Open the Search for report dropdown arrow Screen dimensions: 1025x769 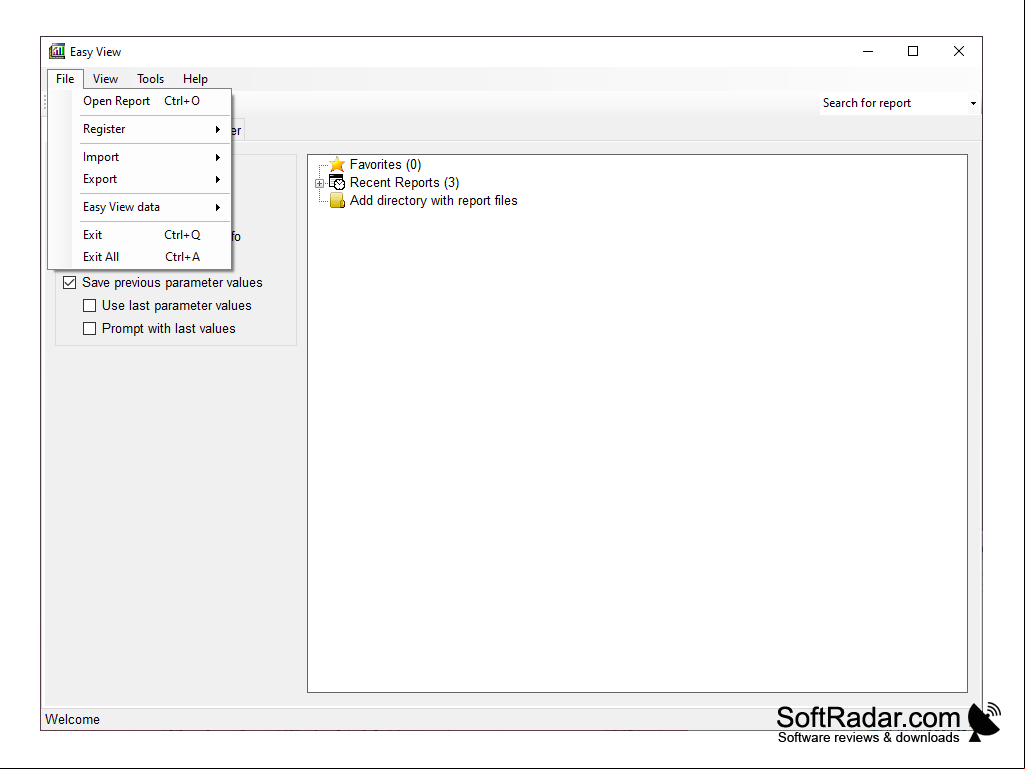click(973, 103)
